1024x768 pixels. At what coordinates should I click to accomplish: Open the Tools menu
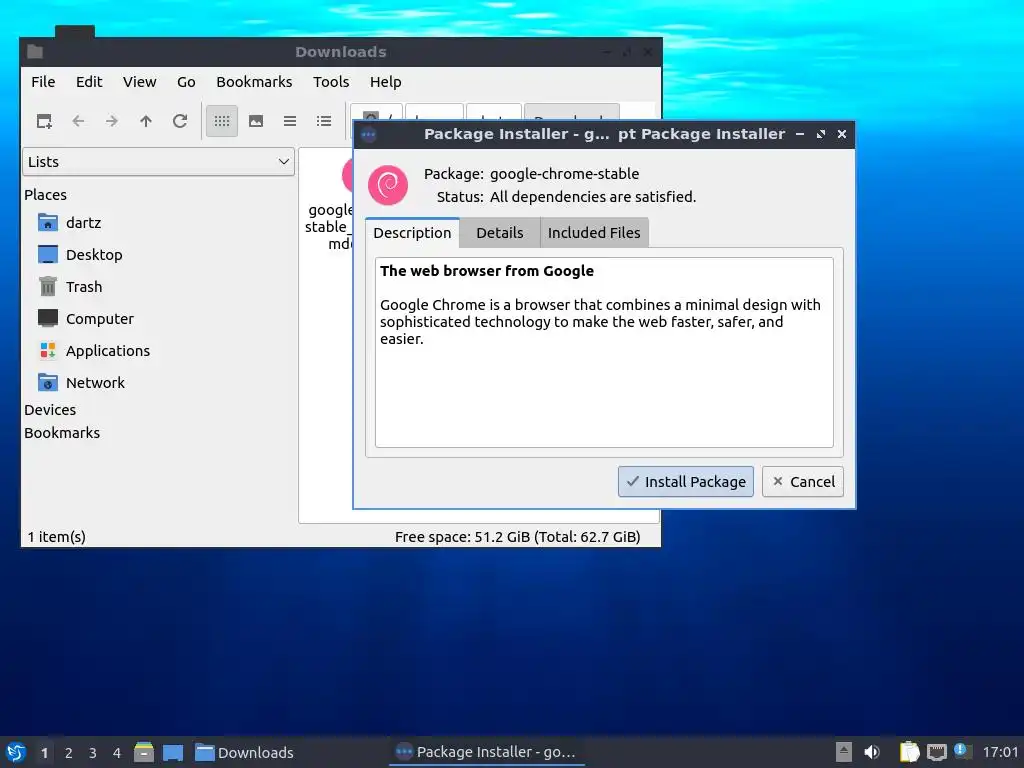click(x=331, y=82)
